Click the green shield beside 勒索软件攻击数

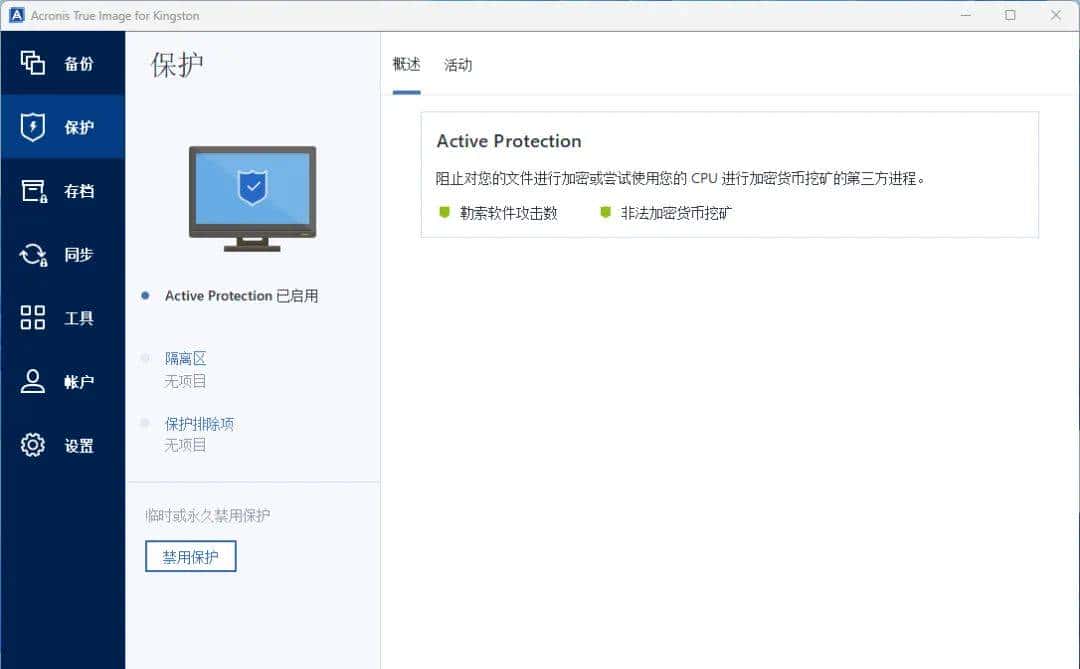(446, 212)
